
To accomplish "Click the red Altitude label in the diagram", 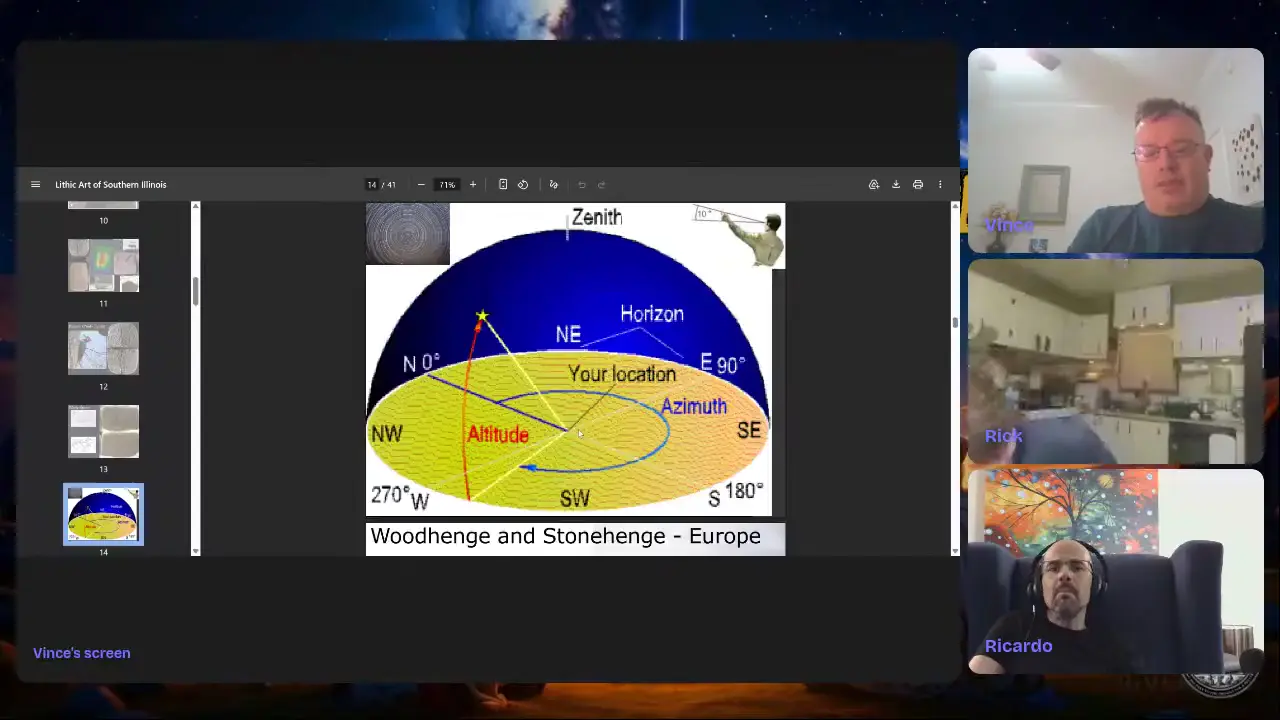I will (498, 434).
